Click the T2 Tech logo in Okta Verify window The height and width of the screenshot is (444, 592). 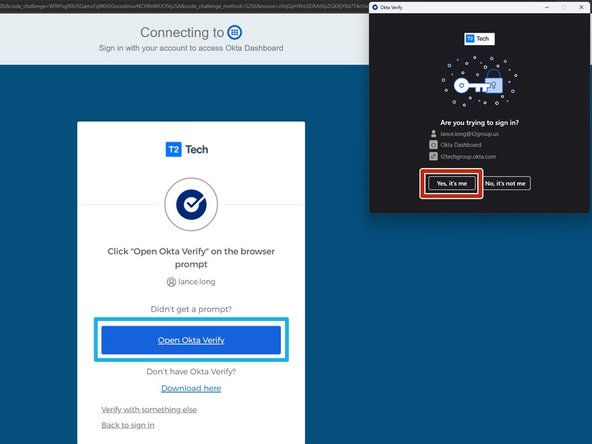pyautogui.click(x=479, y=39)
